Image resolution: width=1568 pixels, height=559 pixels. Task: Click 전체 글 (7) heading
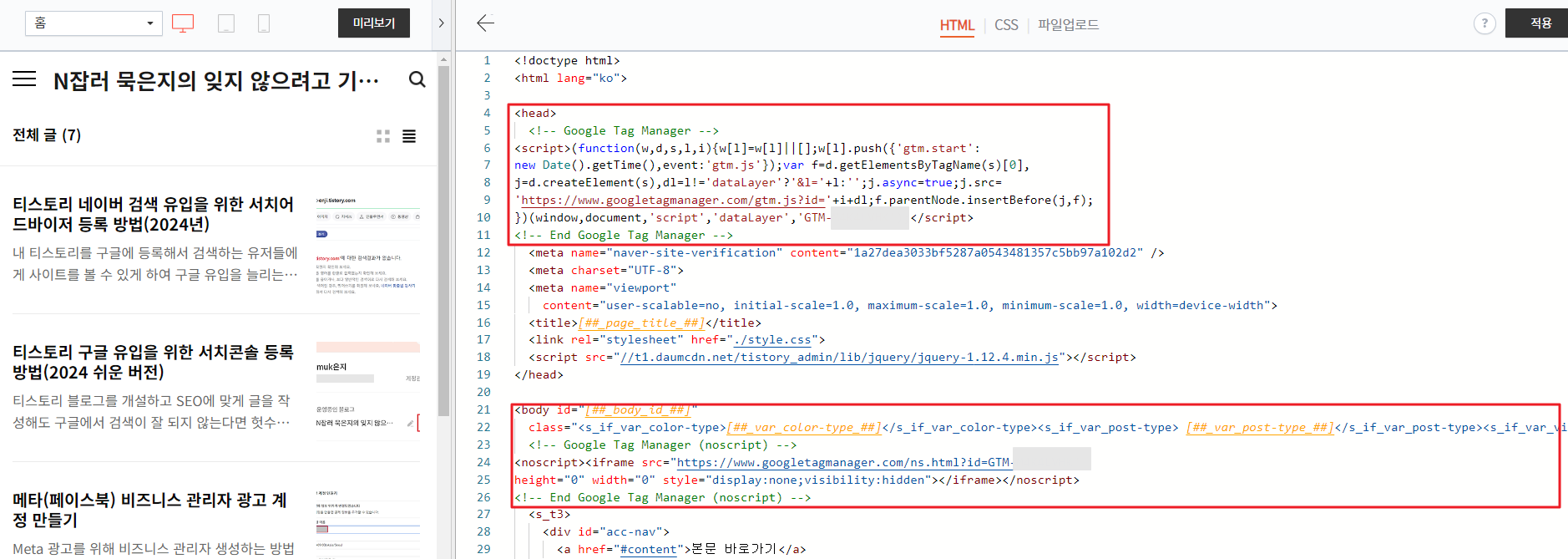click(x=47, y=135)
